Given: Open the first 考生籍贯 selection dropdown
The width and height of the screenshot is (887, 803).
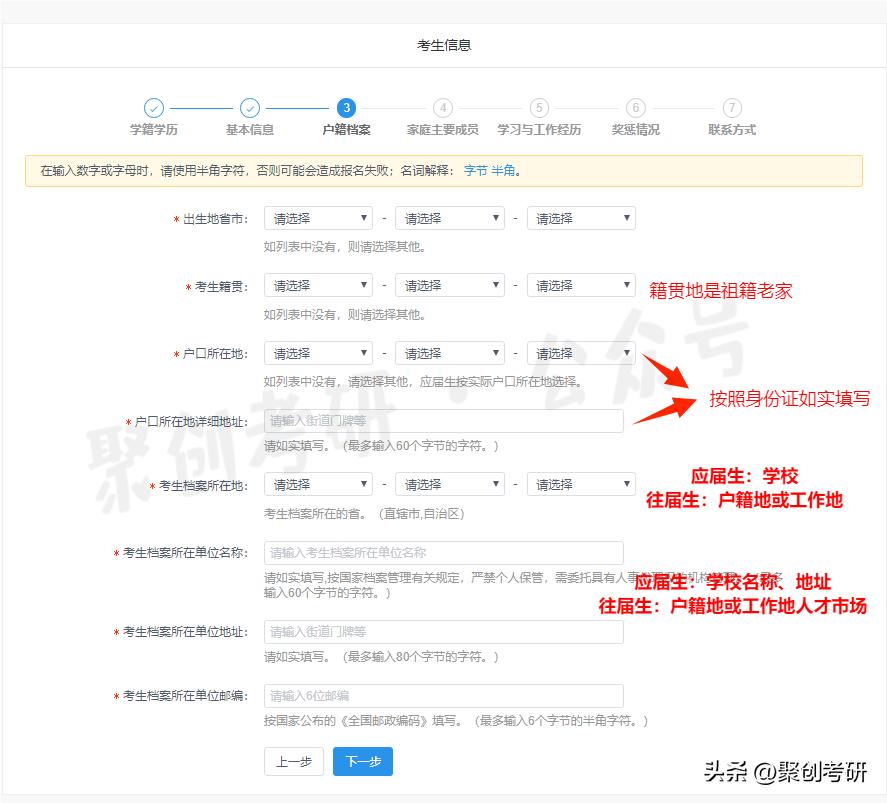Looking at the screenshot, I should (317, 284).
